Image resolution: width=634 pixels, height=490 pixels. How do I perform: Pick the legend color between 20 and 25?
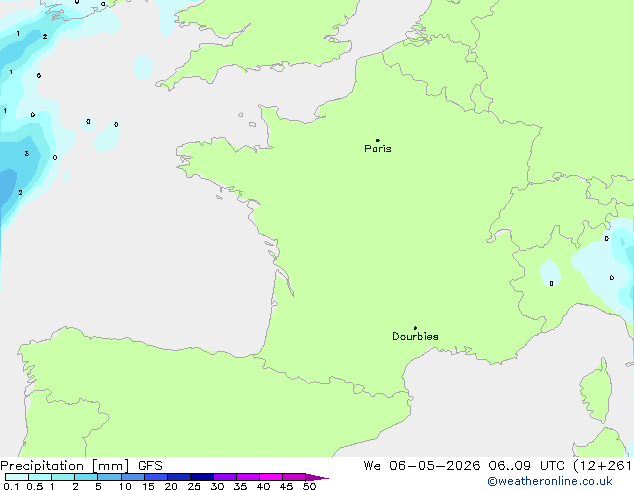tap(179, 477)
